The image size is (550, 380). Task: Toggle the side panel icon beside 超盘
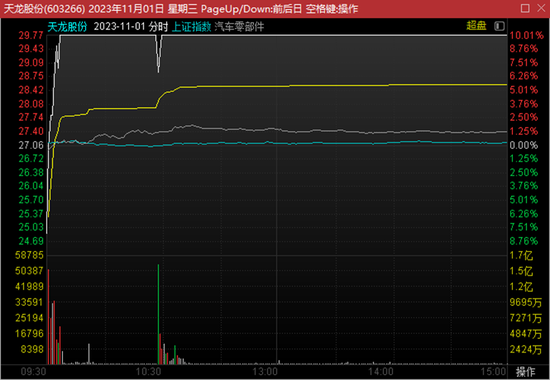[x=499, y=26]
